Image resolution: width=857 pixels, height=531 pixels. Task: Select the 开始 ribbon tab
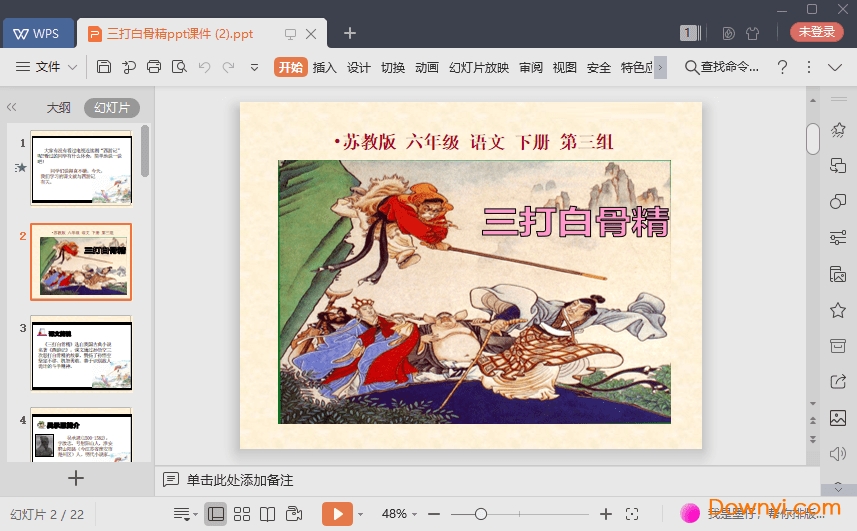pyautogui.click(x=290, y=67)
